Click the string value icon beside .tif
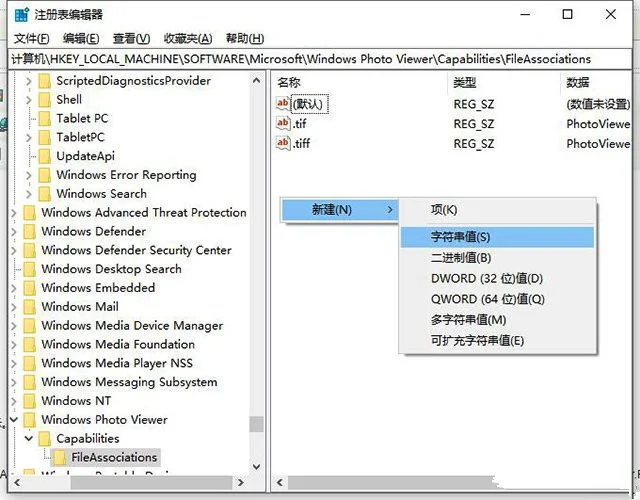Viewport: 640px width, 500px height. pos(283,124)
